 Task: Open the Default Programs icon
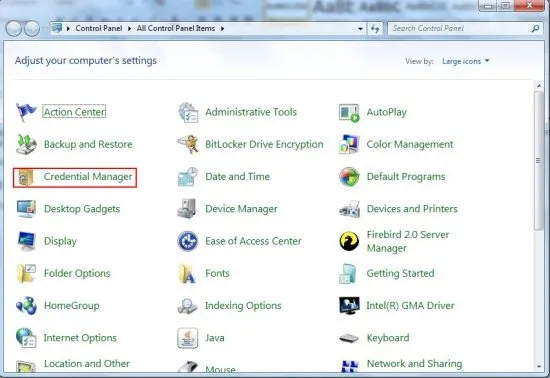tap(349, 177)
